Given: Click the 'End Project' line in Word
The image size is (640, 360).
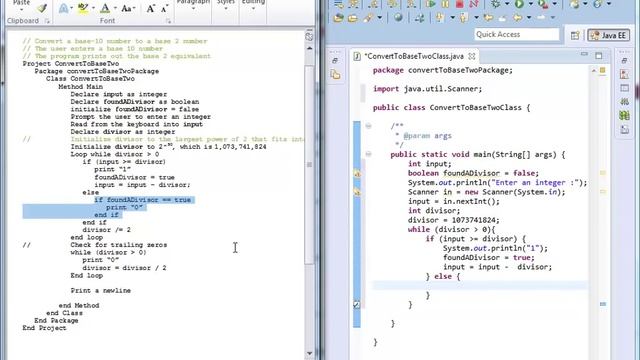Looking at the screenshot, I should pyautogui.click(x=44, y=328).
